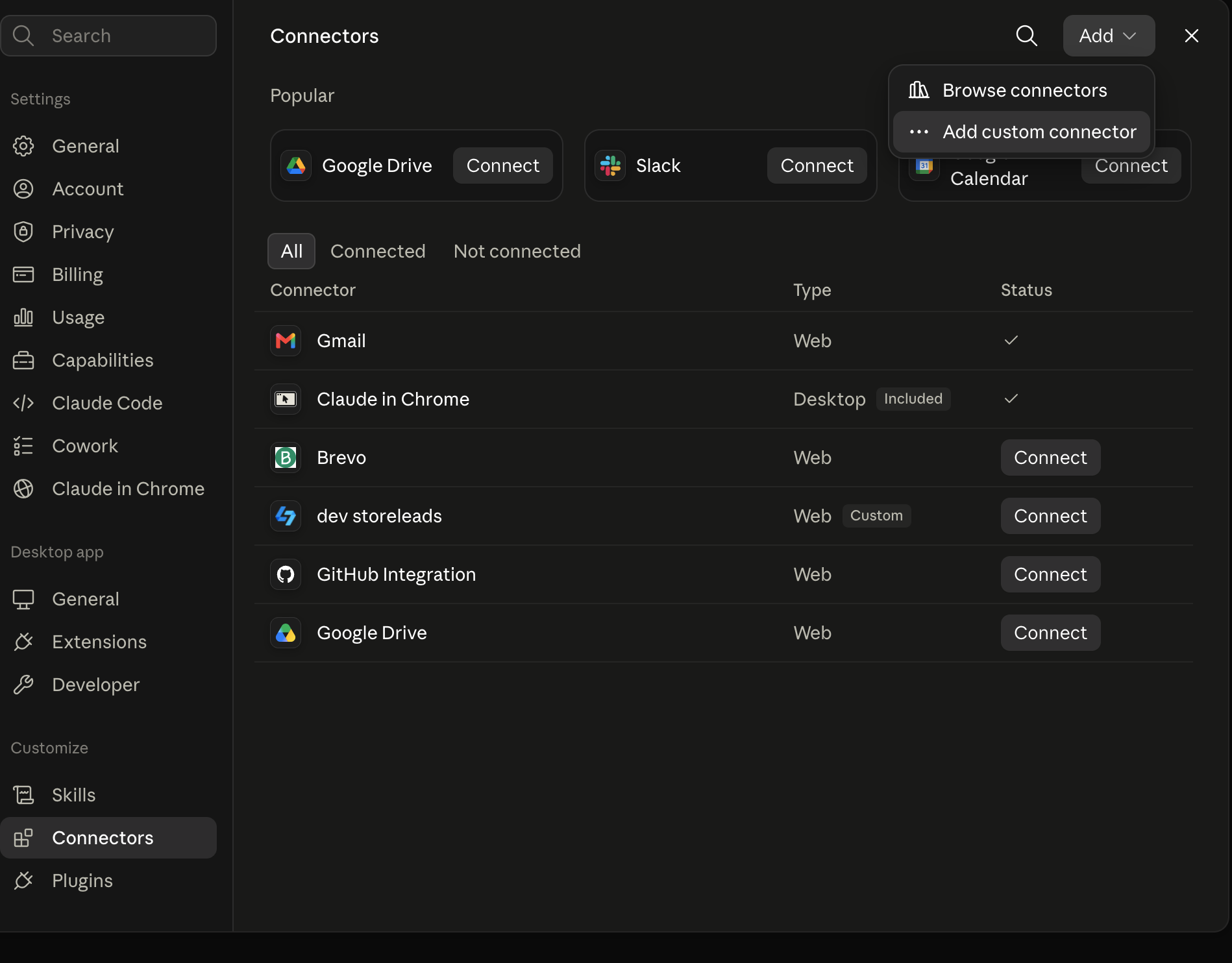Switch to the Not connected tab
The width and height of the screenshot is (1232, 963).
tap(517, 251)
